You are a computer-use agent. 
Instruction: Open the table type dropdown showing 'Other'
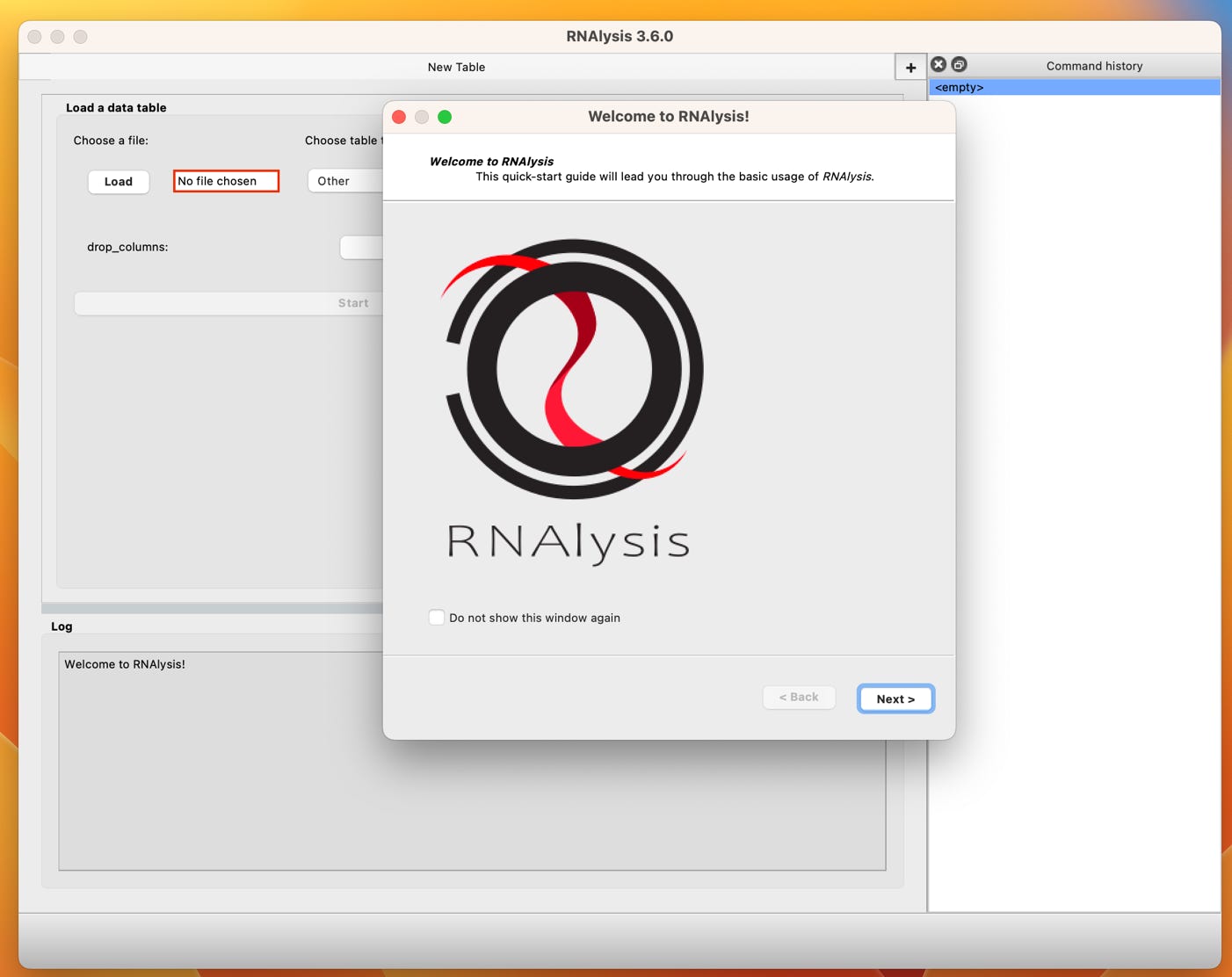(344, 181)
